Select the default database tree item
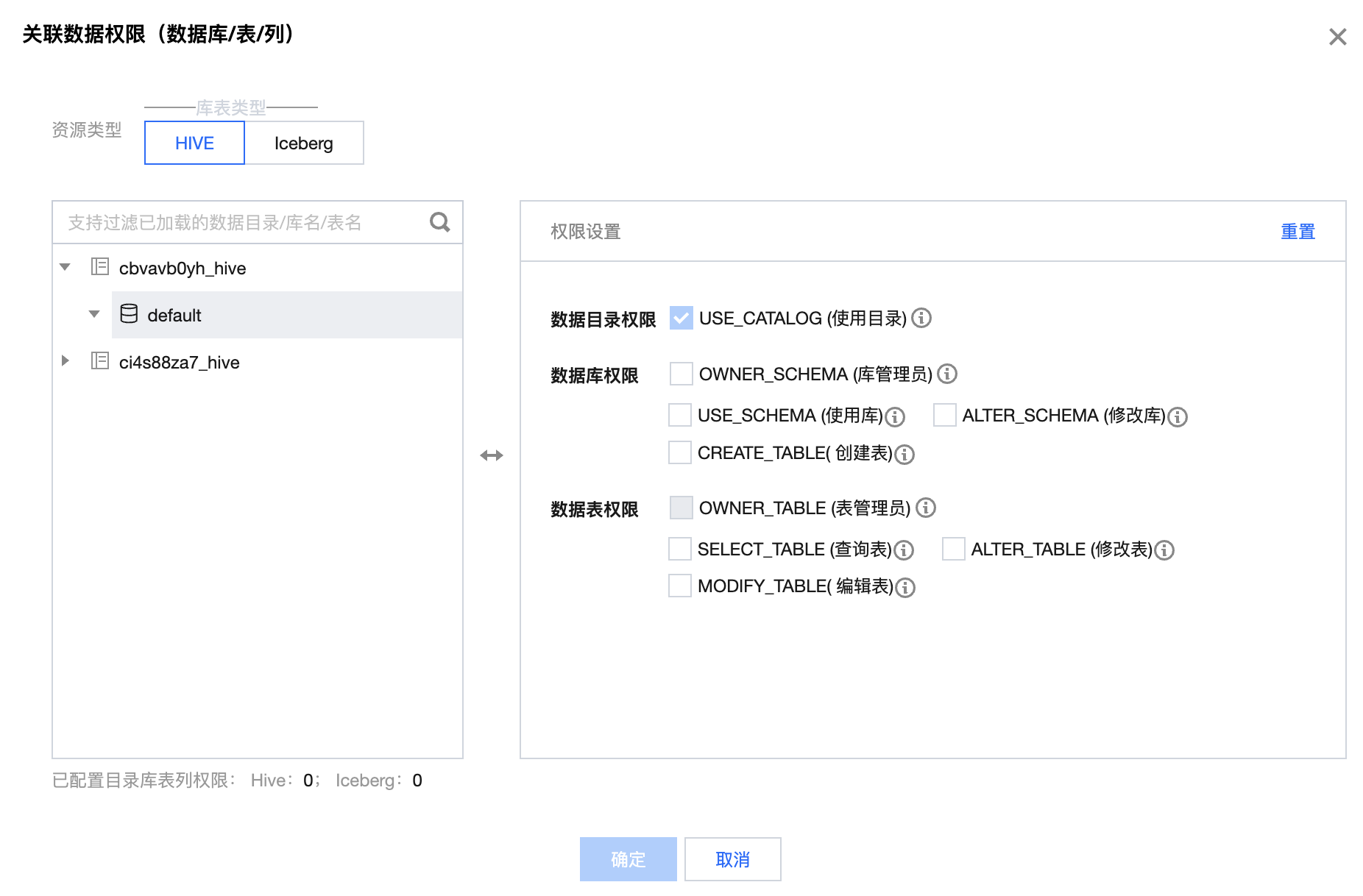The height and width of the screenshot is (896, 1363). click(174, 316)
